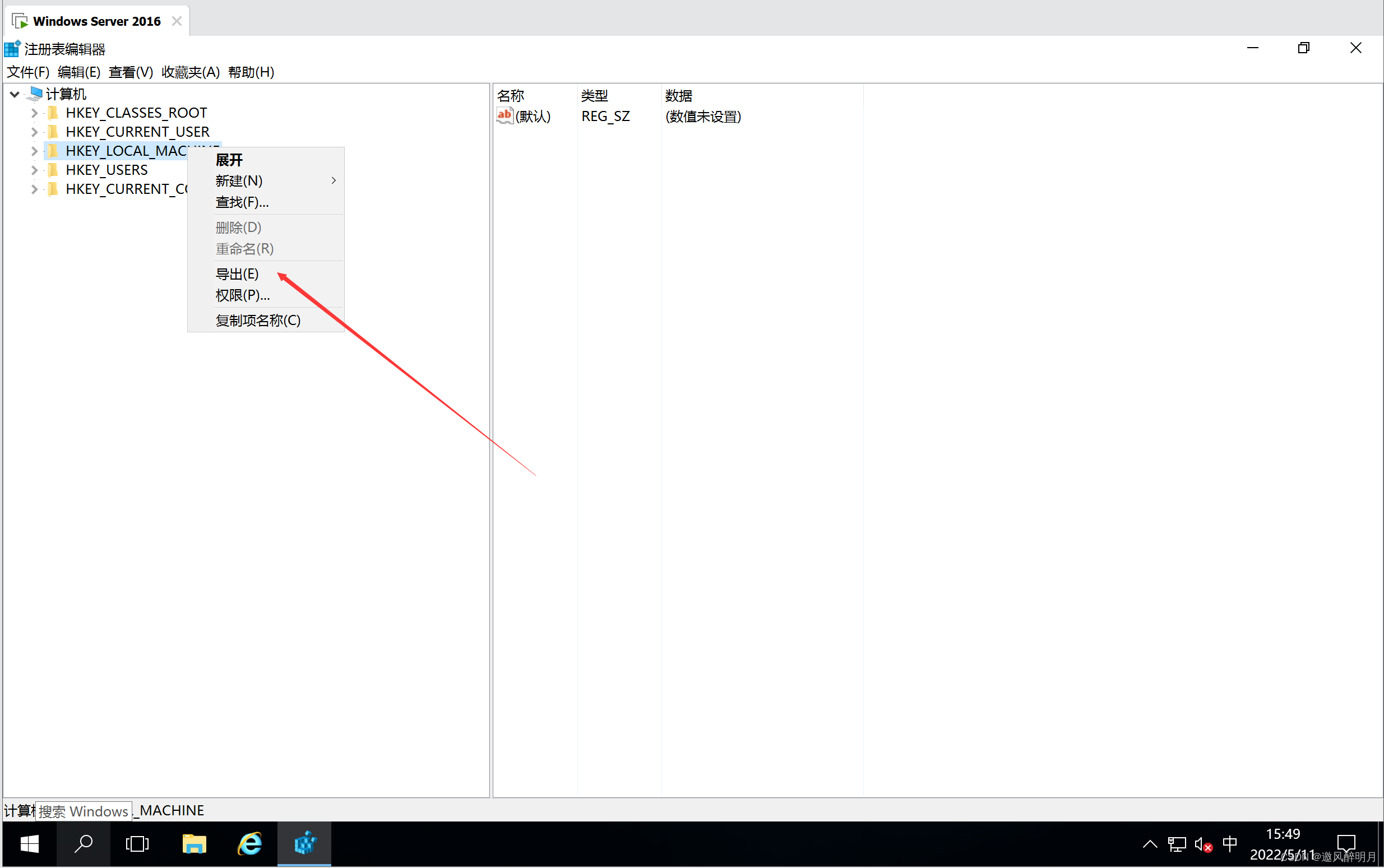Viewport: 1384px width, 868px height.
Task: Click the 类型 column header
Action: click(x=619, y=95)
